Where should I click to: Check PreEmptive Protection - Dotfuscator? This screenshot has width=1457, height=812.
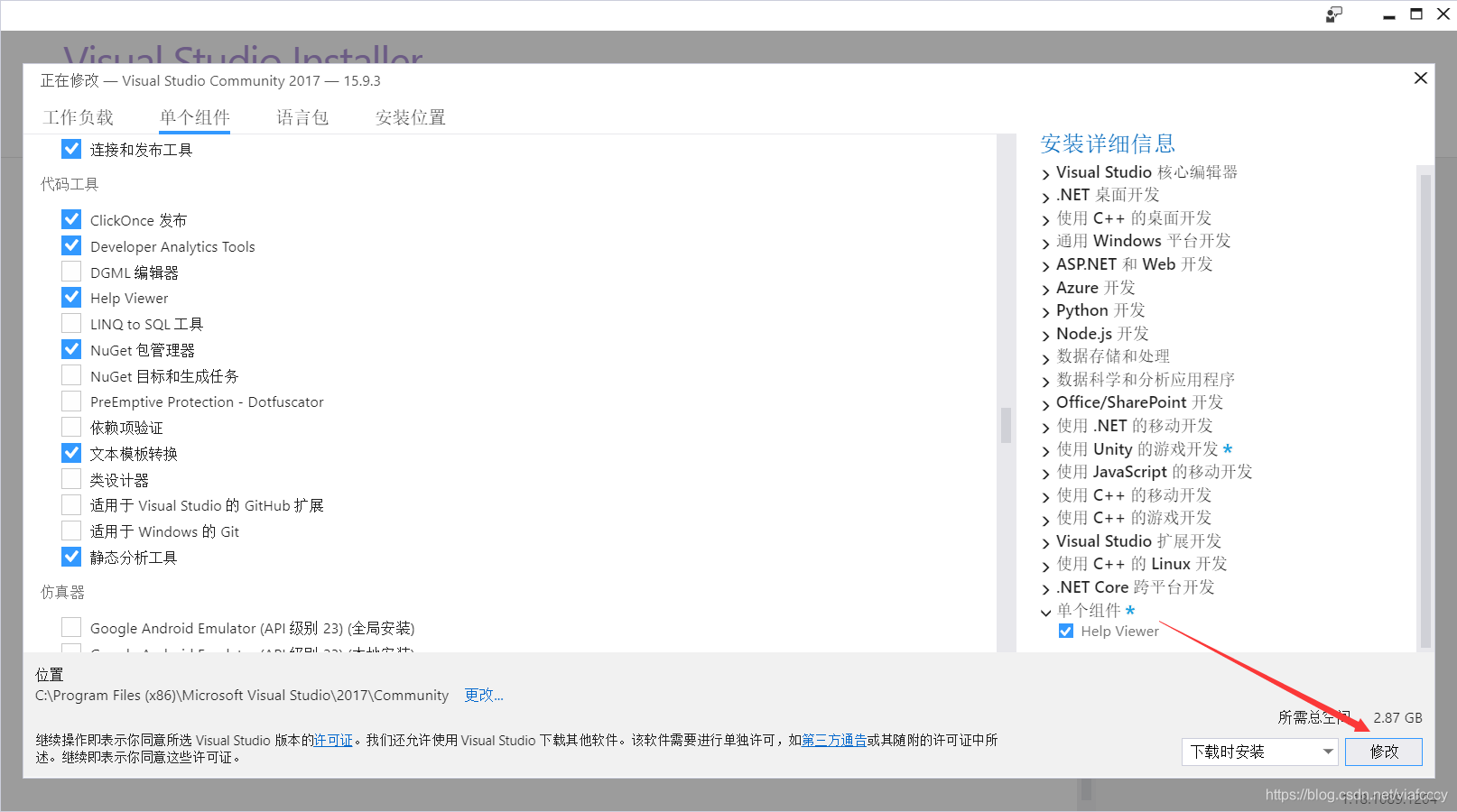tap(71, 401)
